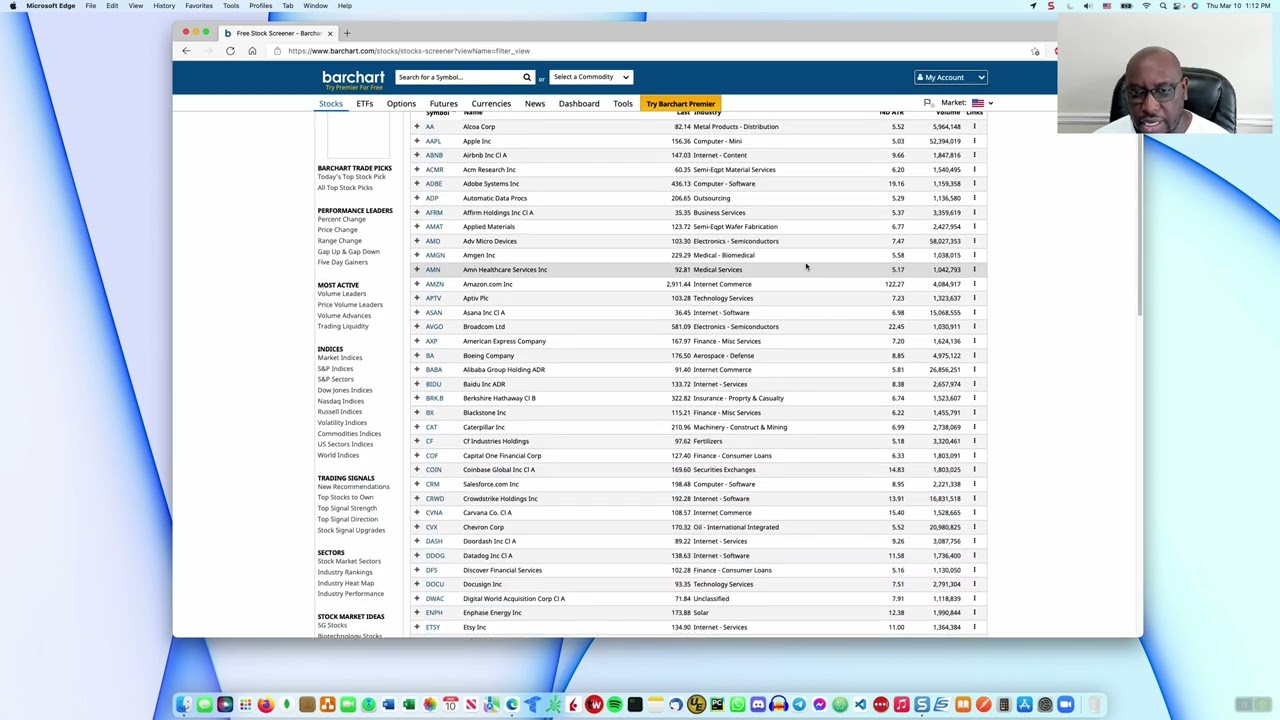Open Finder in the Dock

[x=184, y=705]
